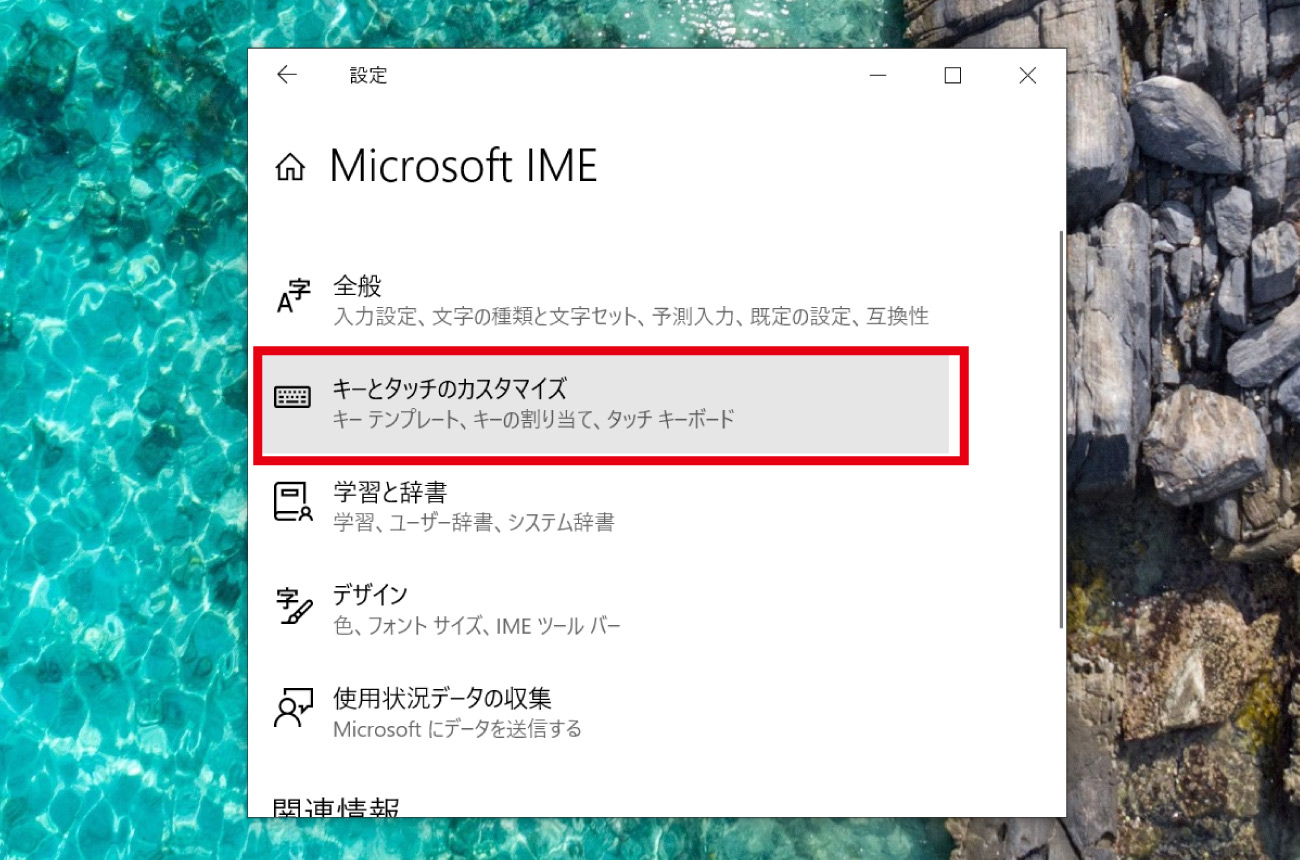Open the 学習と辞書 dictionary icon
The height and width of the screenshot is (860, 1300).
point(293,502)
